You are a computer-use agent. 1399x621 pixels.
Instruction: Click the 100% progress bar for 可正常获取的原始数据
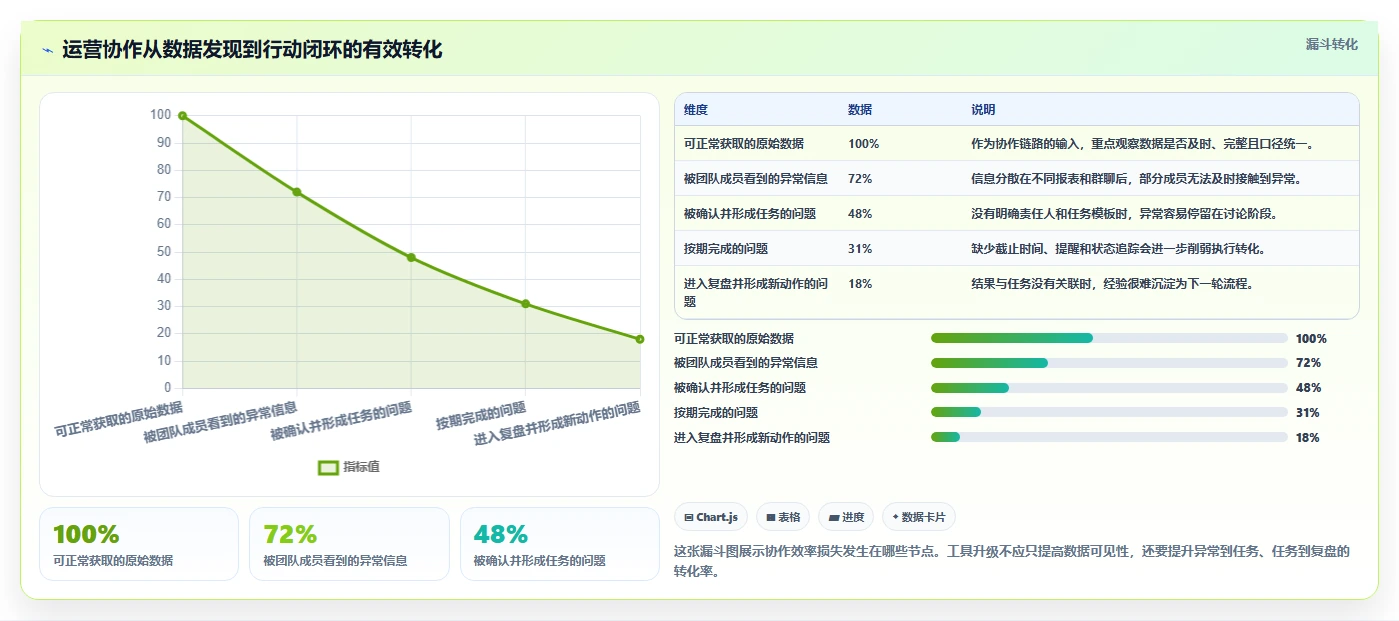[x=1109, y=338]
